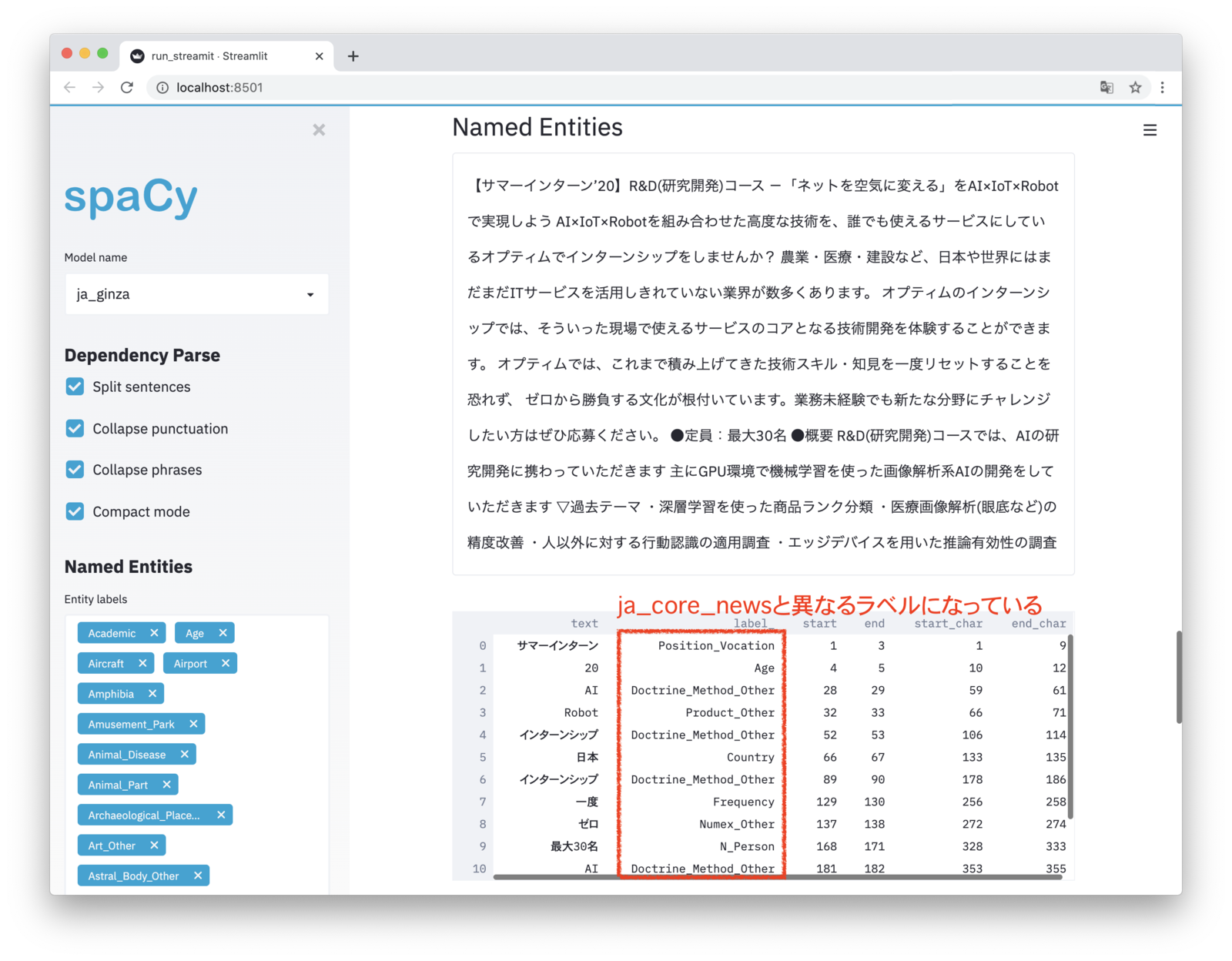
Task: Click the horizontal scrollbar under the entity table
Action: coord(770,878)
